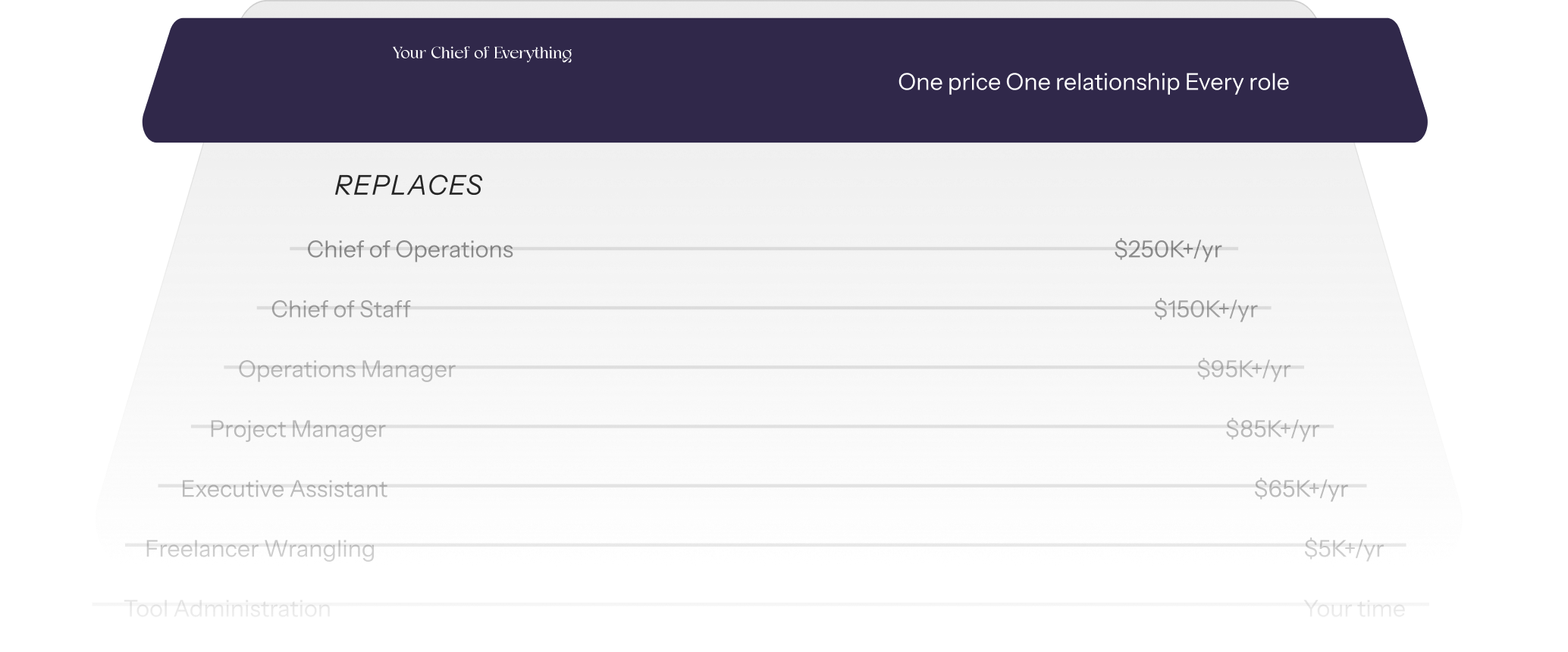Click the $65K+/yr price
The width and height of the screenshot is (1568, 652).
pos(1301,489)
